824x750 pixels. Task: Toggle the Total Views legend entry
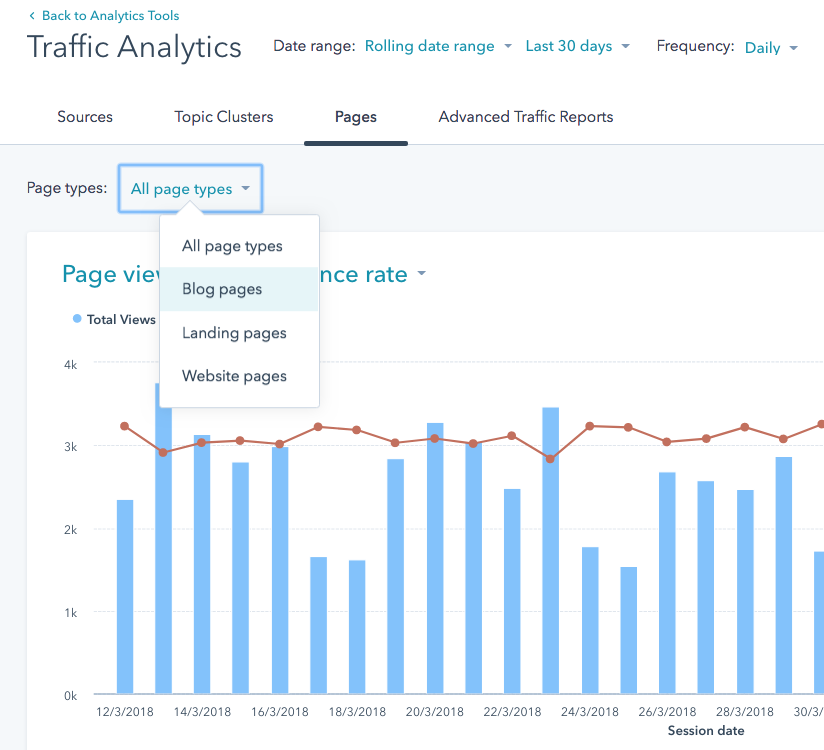click(121, 319)
